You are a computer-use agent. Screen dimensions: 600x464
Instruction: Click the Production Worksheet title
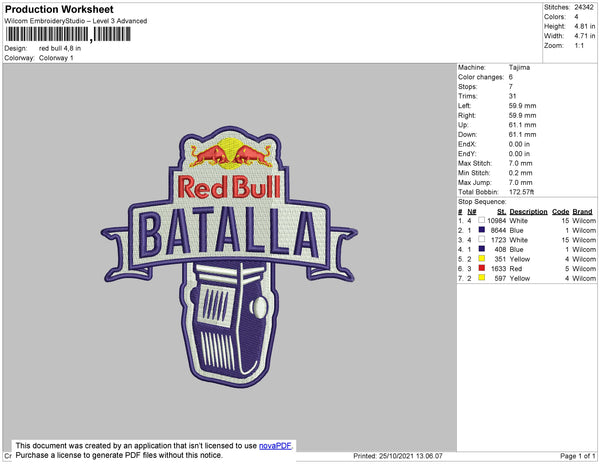coord(59,10)
